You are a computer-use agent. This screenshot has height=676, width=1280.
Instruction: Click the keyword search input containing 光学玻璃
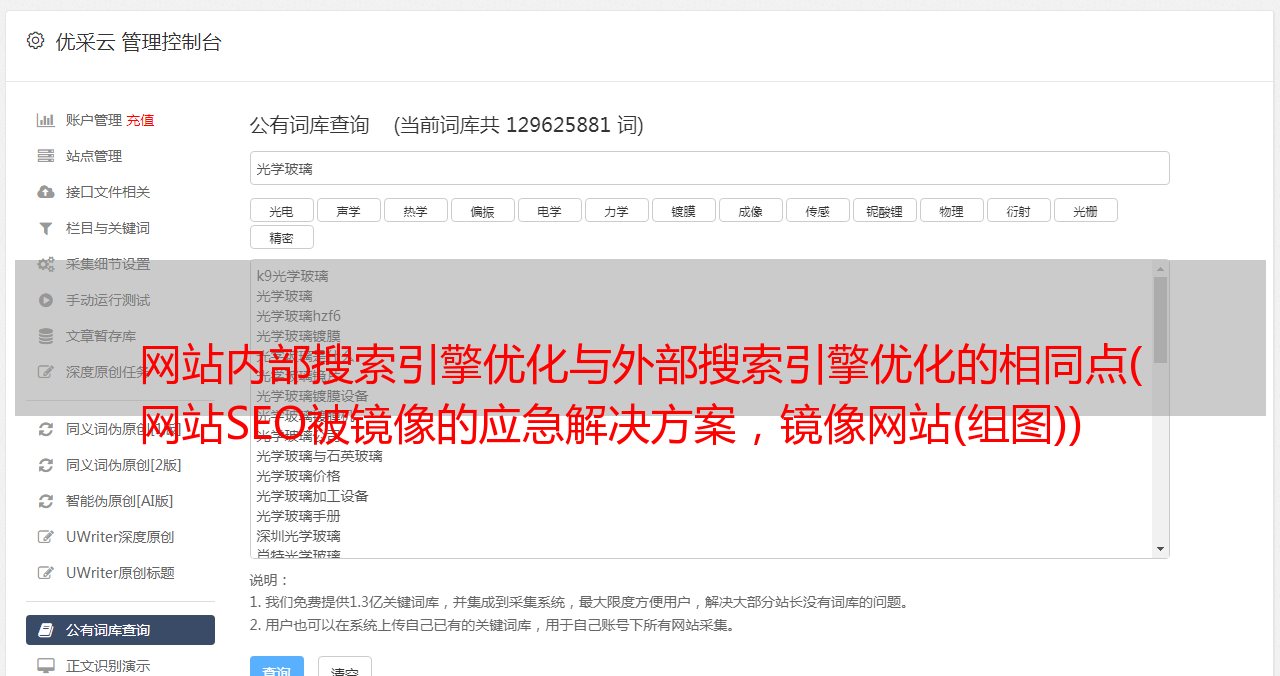pos(709,168)
